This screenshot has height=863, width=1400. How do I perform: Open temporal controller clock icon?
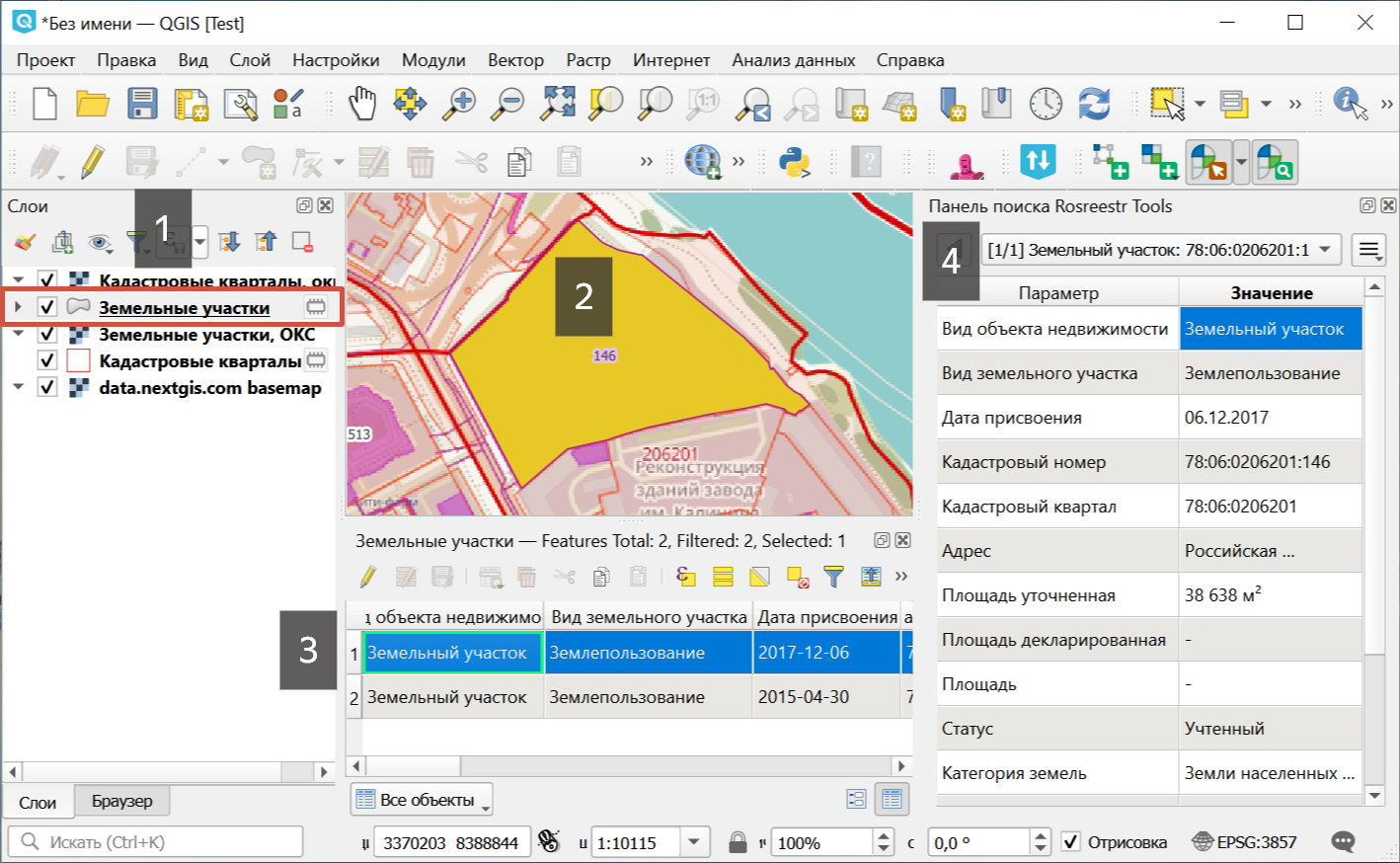1046,103
